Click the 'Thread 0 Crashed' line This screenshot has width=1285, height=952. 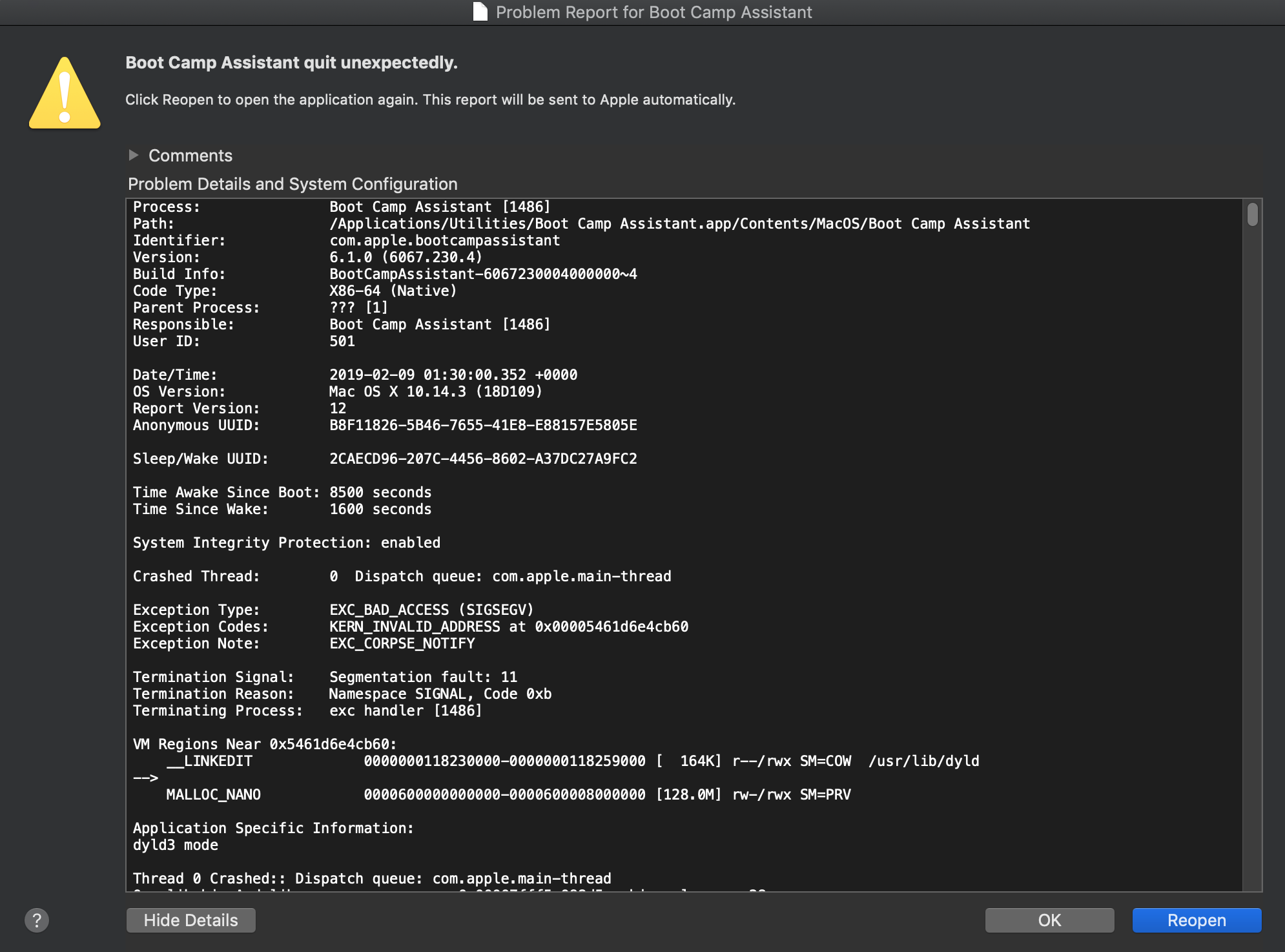click(371, 878)
